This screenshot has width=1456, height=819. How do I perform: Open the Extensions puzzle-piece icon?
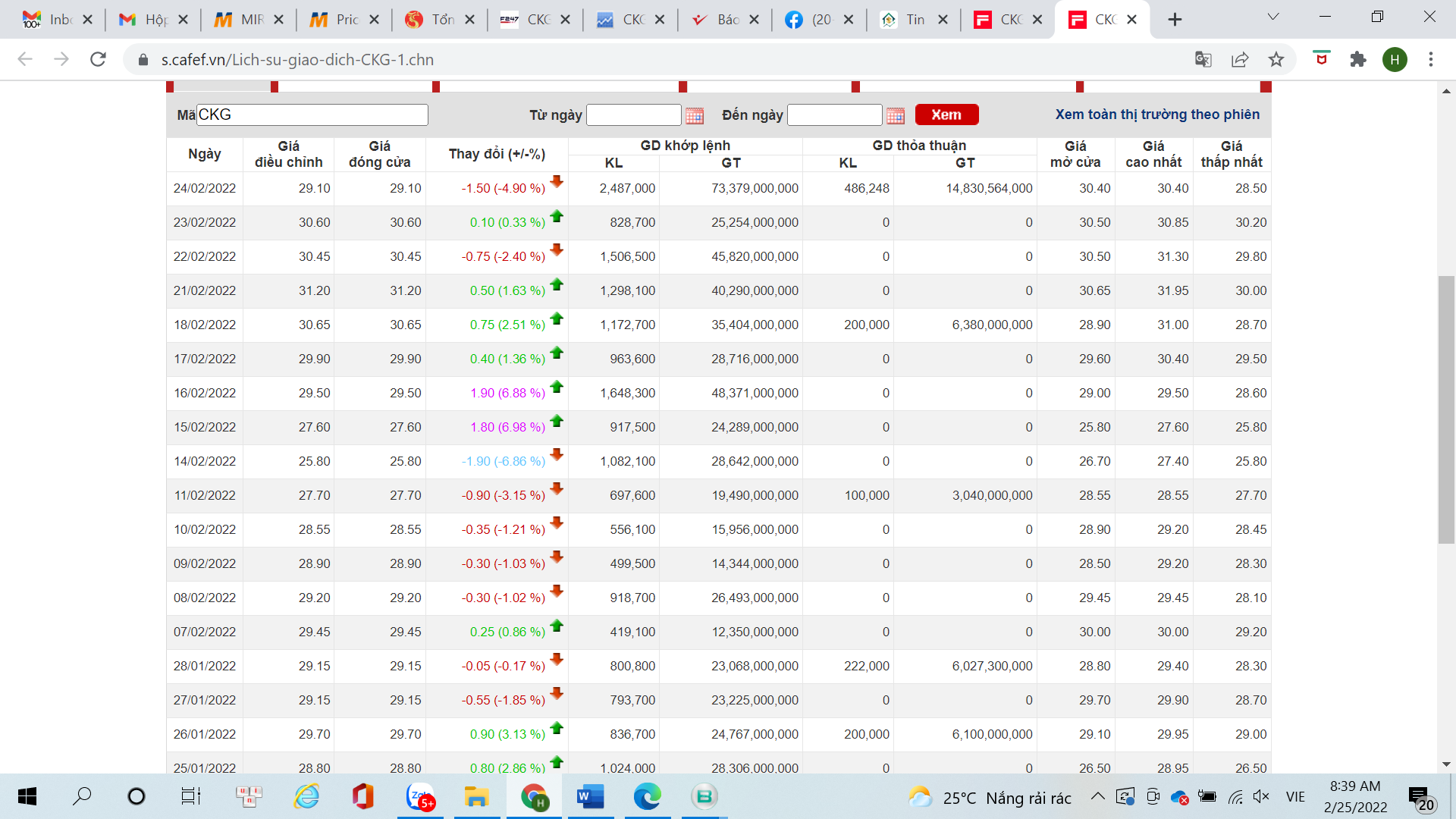[x=1358, y=59]
